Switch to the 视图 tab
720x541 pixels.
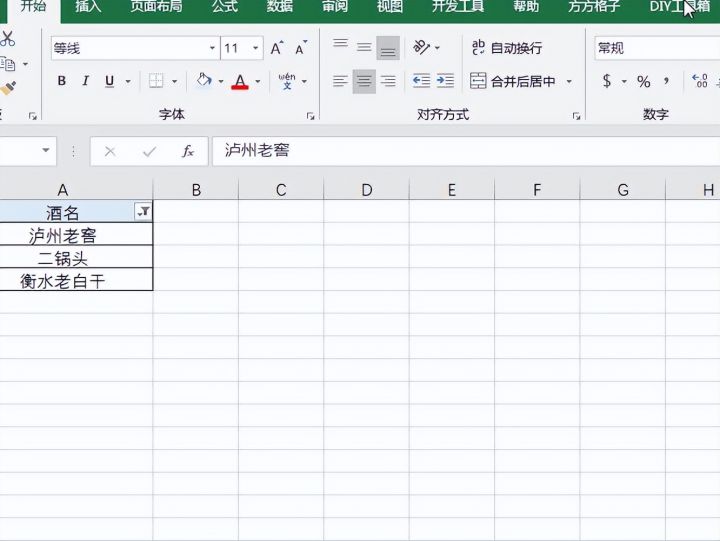[x=389, y=6]
